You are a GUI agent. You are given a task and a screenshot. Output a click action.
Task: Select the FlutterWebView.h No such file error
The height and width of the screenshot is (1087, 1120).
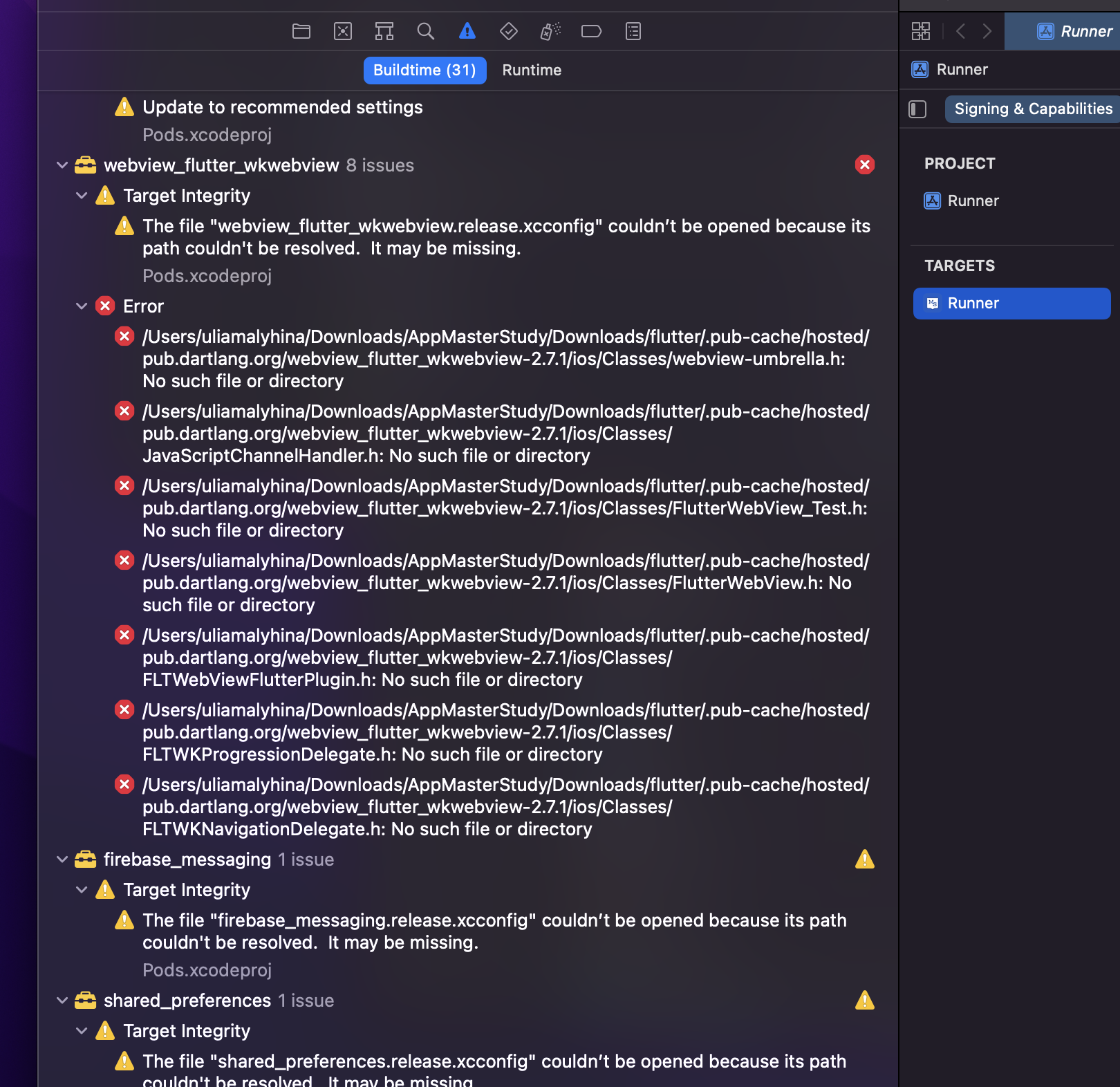506,583
